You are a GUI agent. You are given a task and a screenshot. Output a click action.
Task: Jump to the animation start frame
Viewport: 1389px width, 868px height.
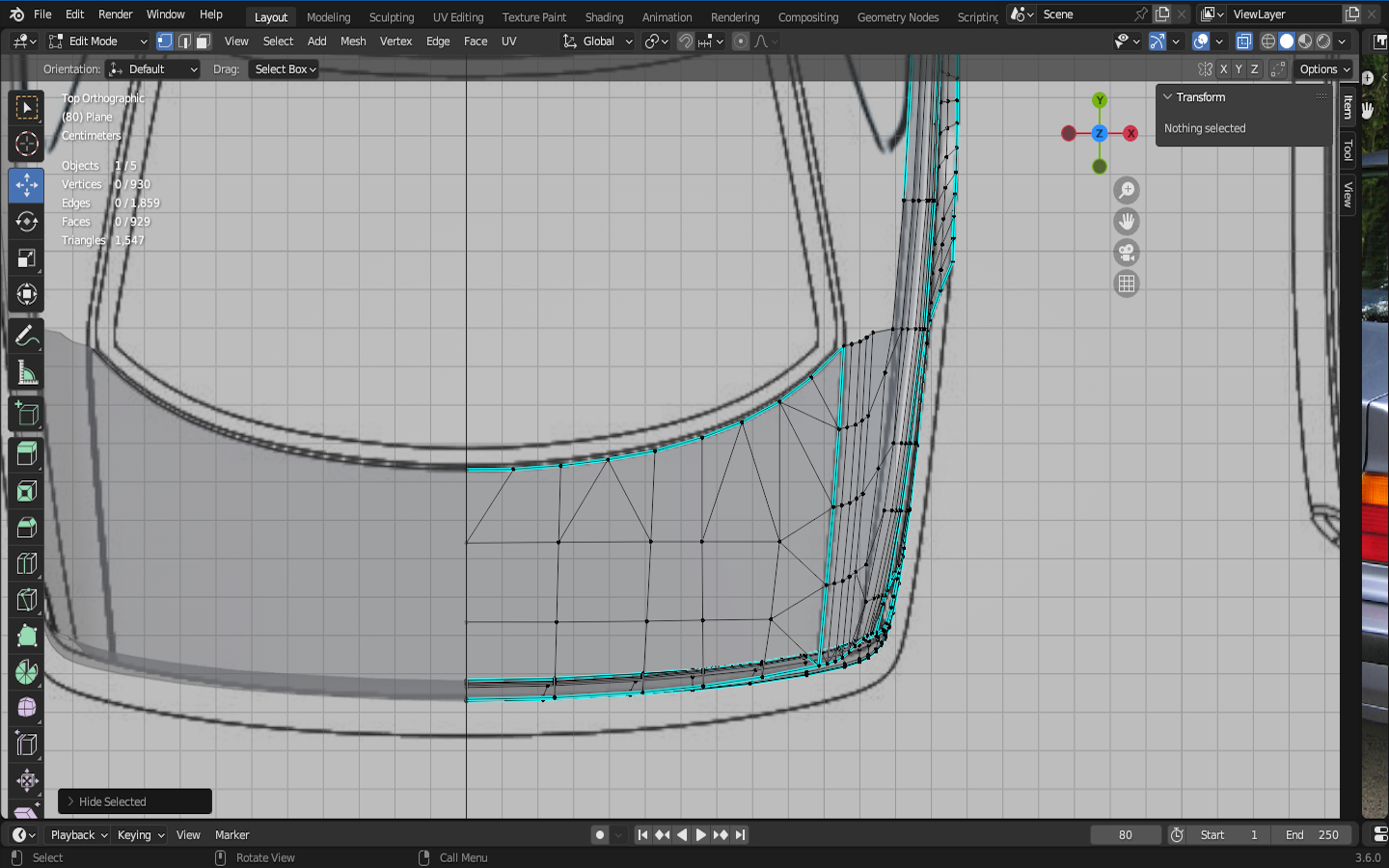[642, 835]
